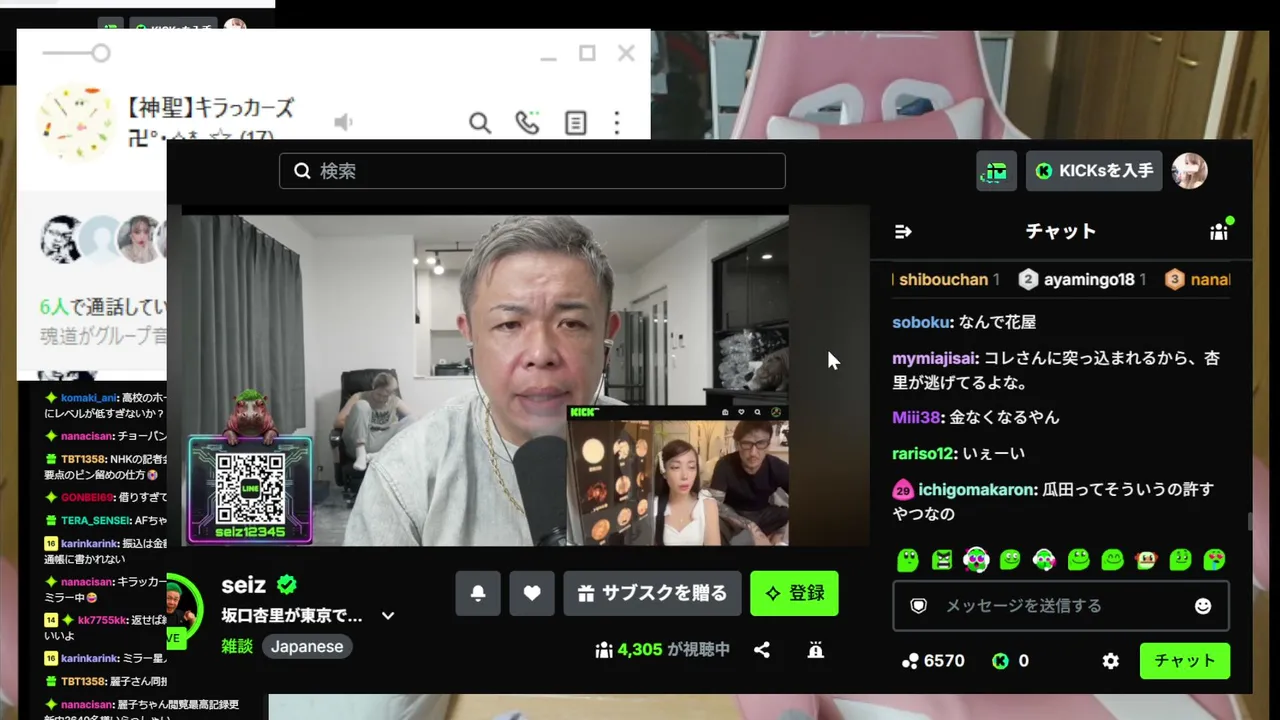Click the LINE window opacity slider knob

tap(100, 53)
